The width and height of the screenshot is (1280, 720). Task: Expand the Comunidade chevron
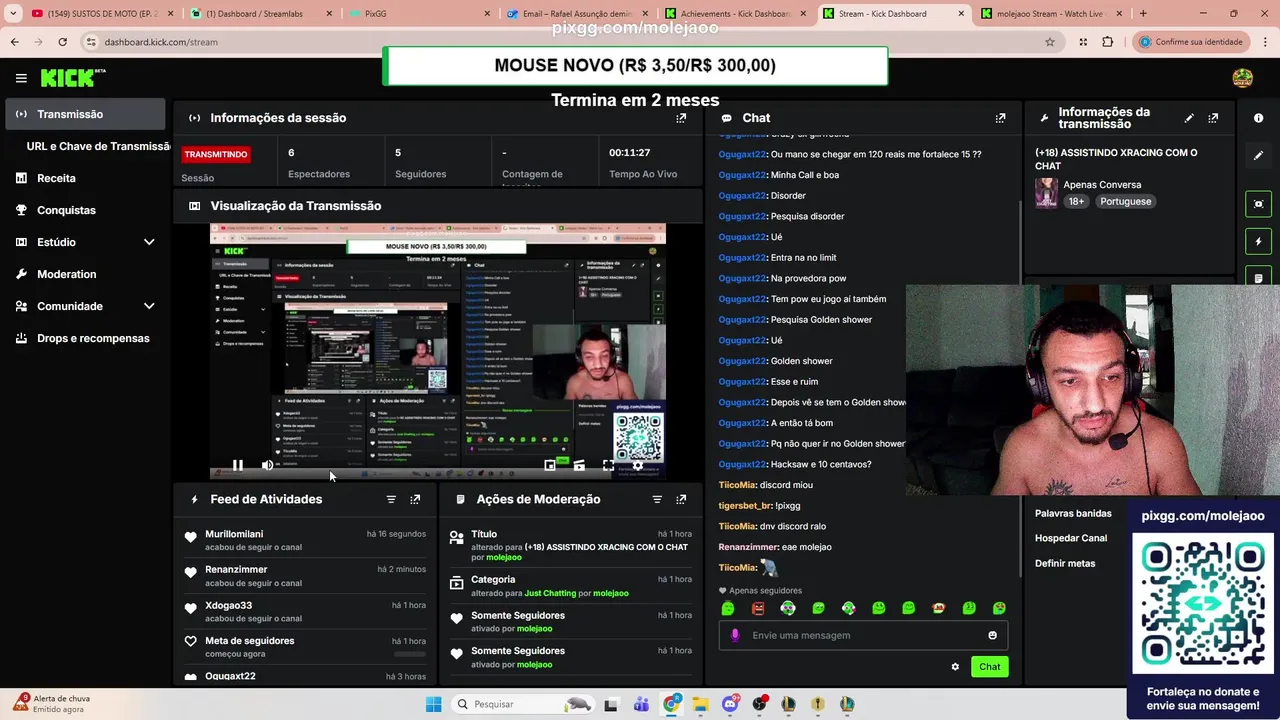(x=149, y=306)
